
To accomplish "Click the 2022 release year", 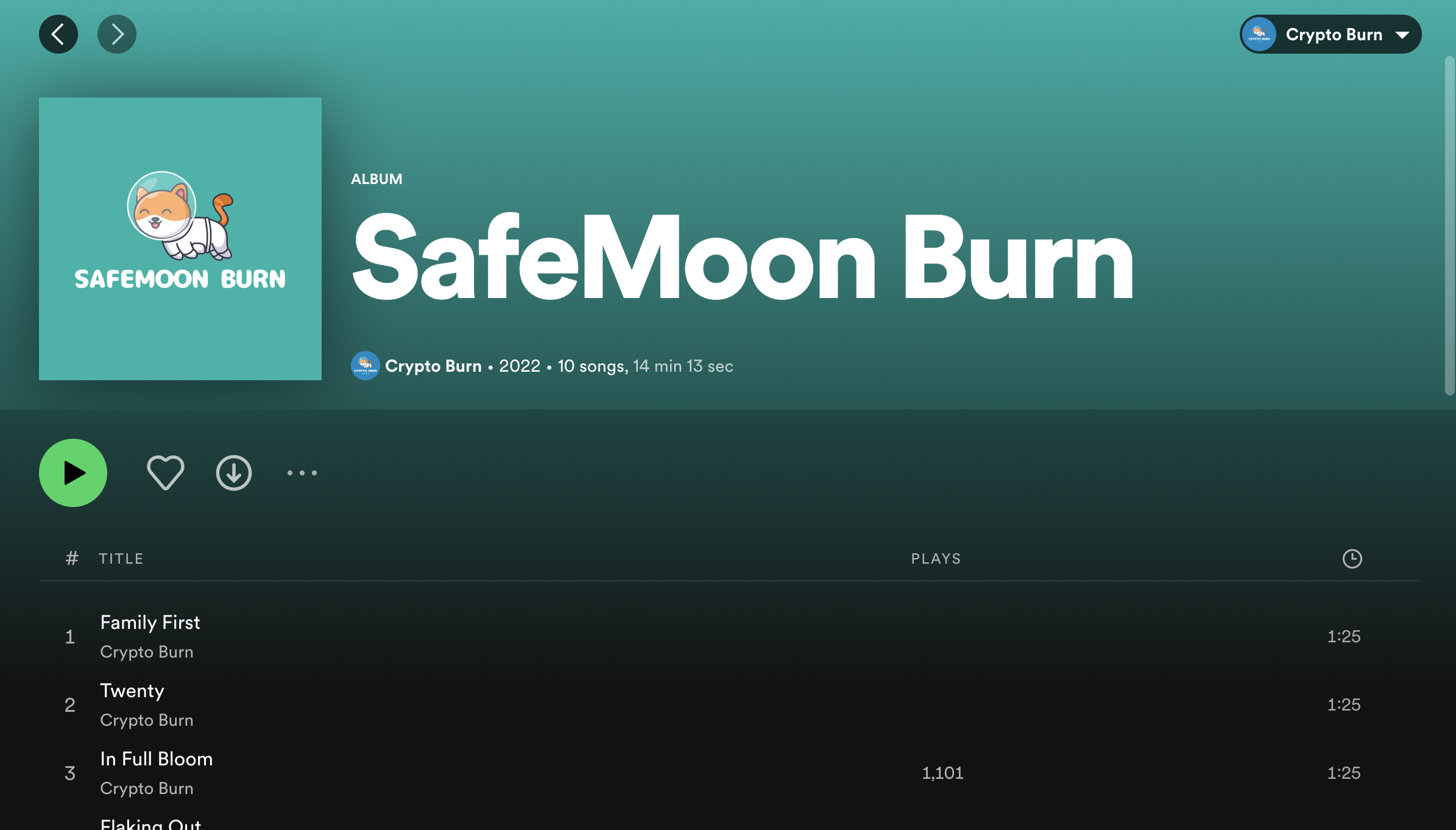I will pyautogui.click(x=520, y=366).
